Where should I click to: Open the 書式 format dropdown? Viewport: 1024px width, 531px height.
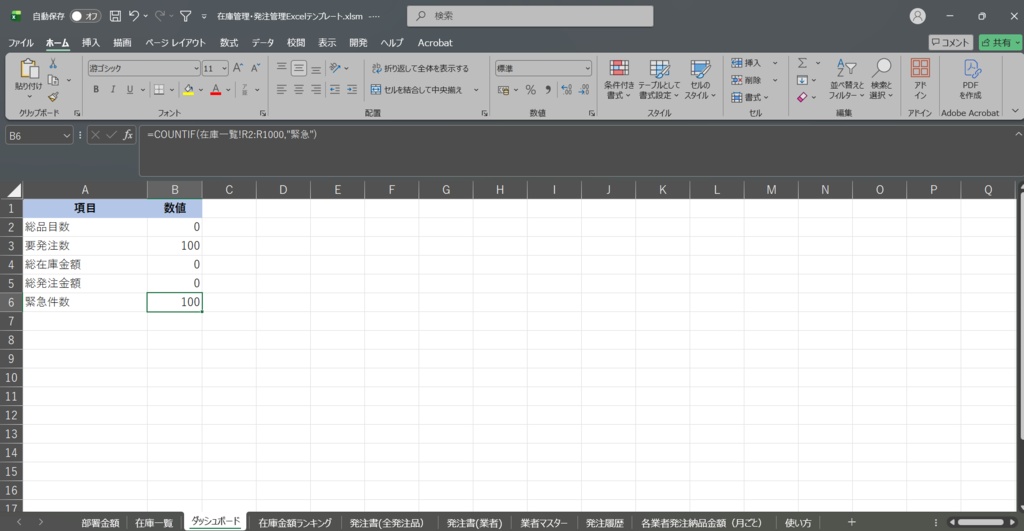pyautogui.click(x=750, y=97)
